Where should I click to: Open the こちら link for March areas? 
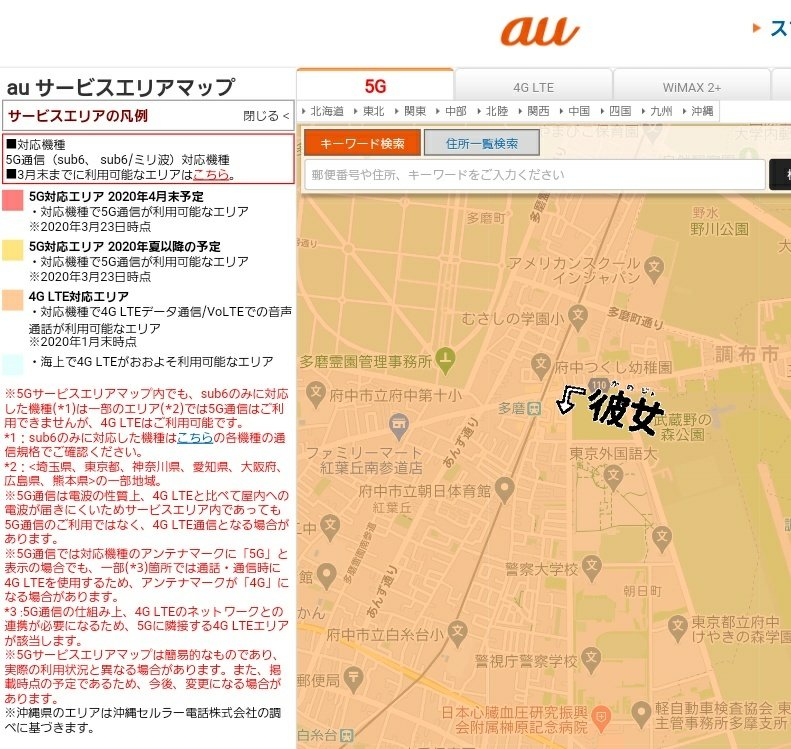pos(211,175)
